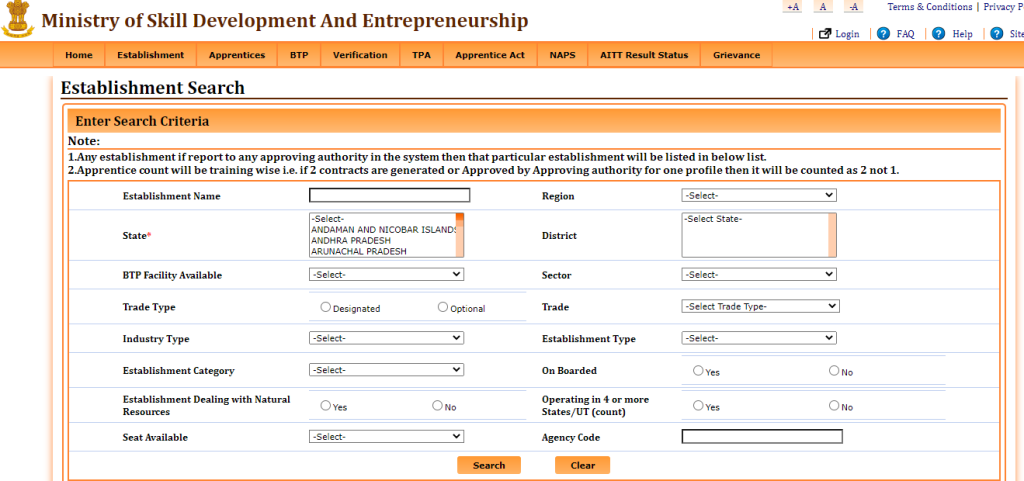
Task: Expand the Trade dropdown
Action: pos(761,306)
